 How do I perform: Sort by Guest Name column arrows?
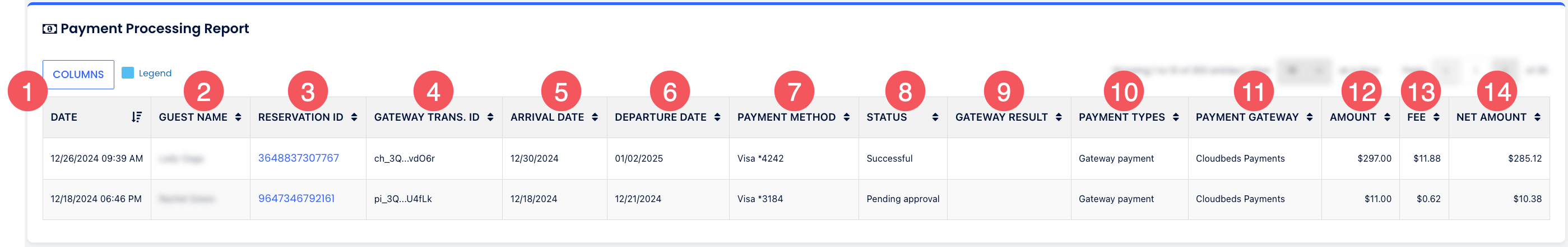(x=238, y=117)
